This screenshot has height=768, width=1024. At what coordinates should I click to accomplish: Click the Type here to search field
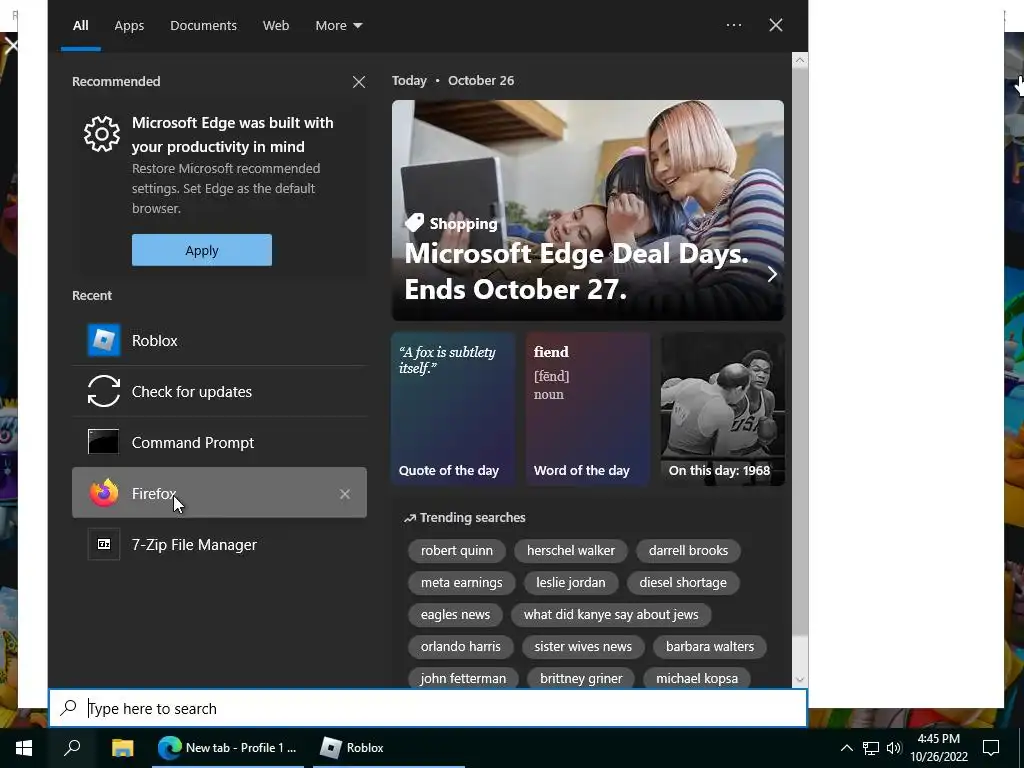428,708
